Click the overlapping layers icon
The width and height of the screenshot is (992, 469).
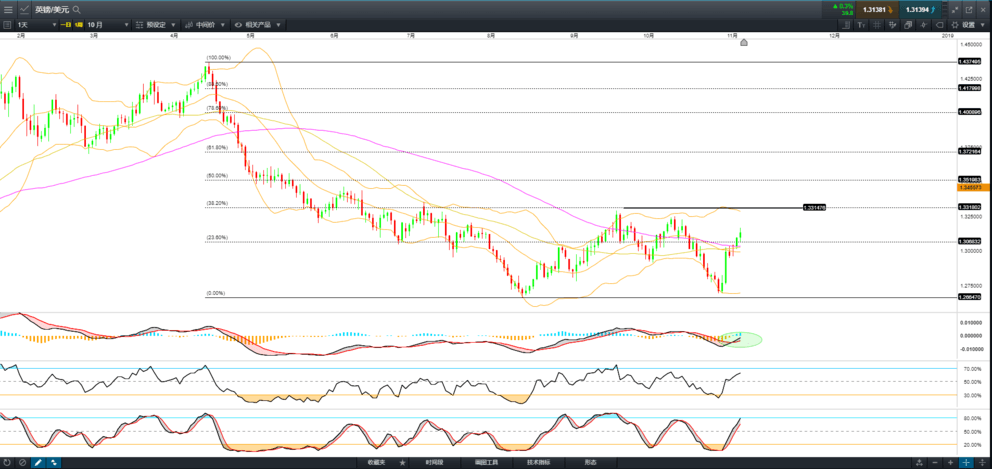908,25
